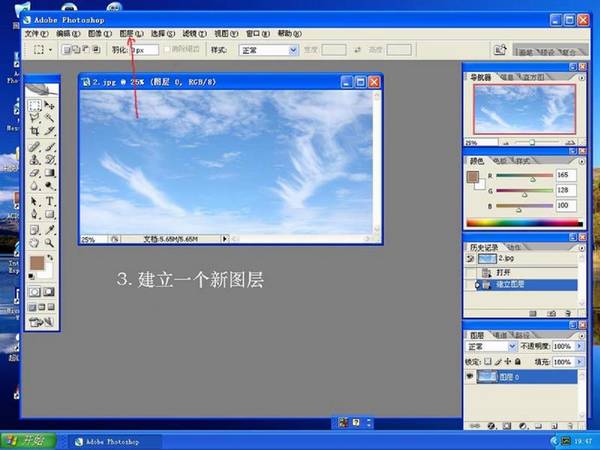
Task: Select the Notes tool
Action: pyautogui.click(x=35, y=230)
